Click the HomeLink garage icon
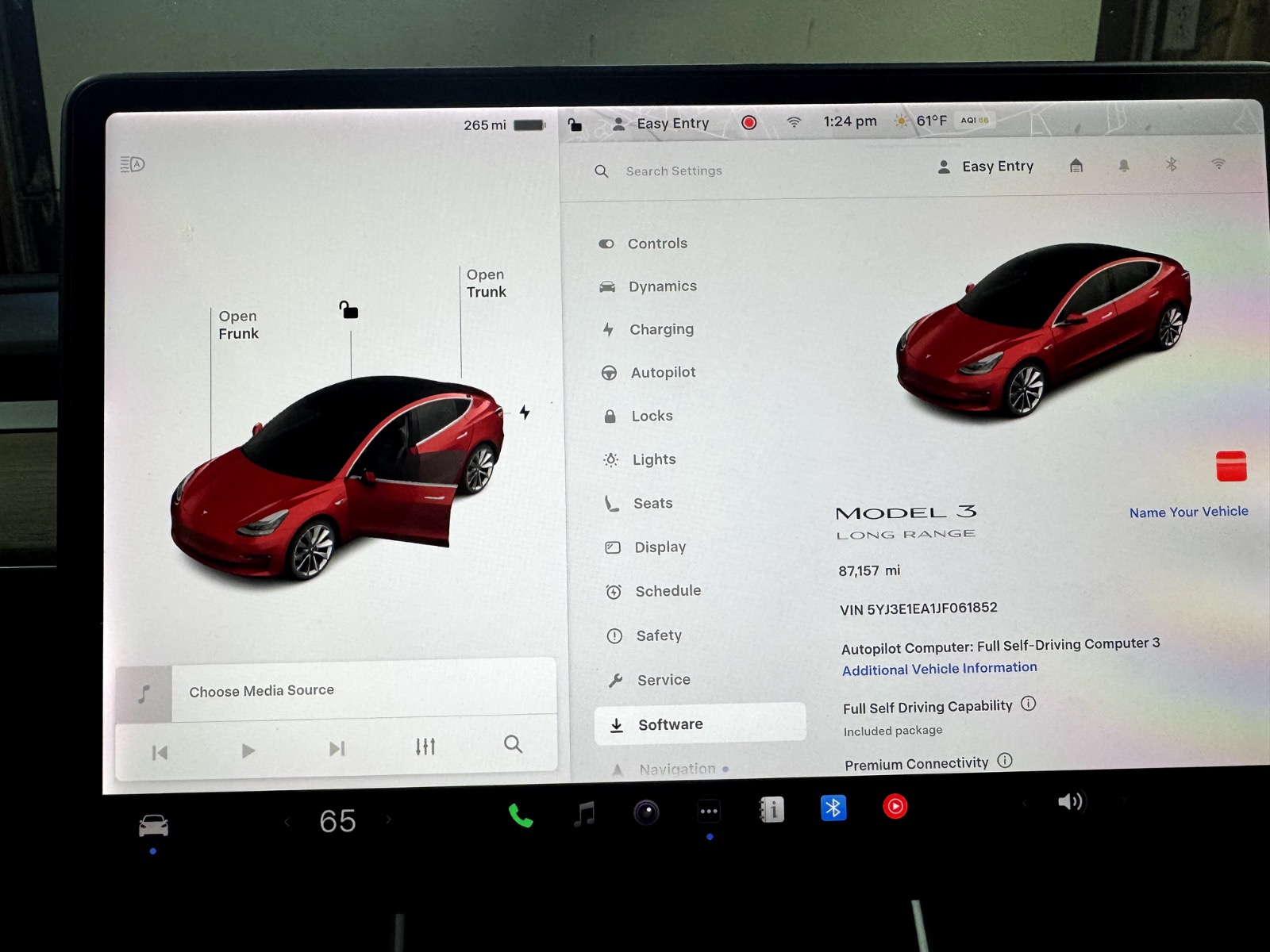1270x952 pixels. click(x=1076, y=166)
